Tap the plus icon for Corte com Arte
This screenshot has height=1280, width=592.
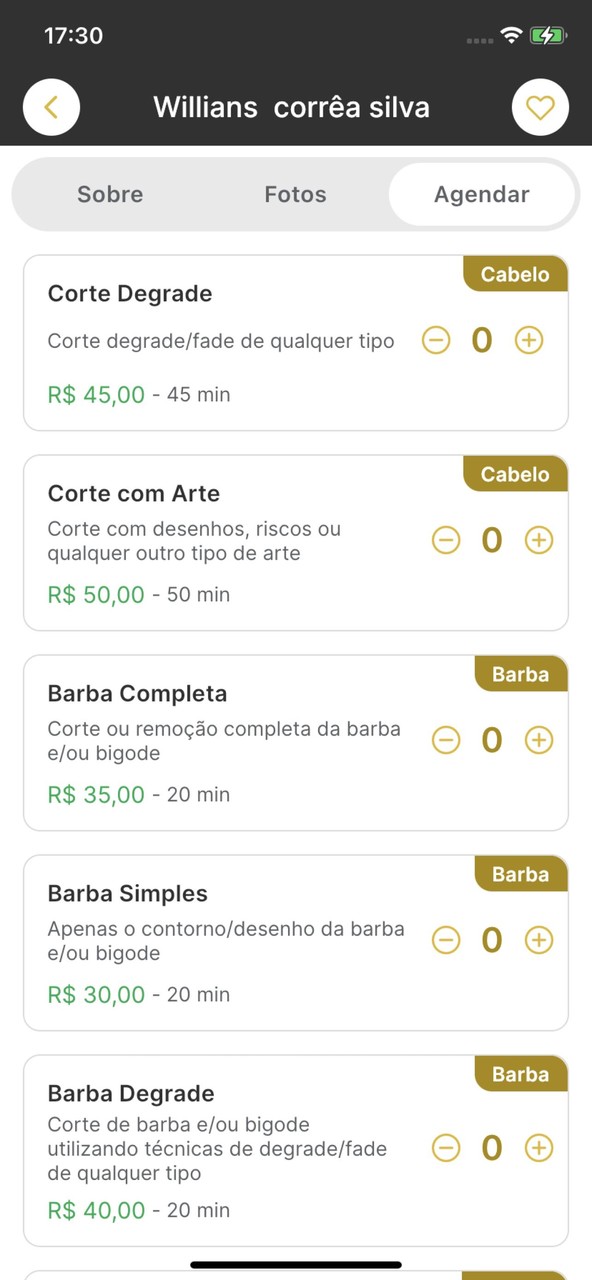coord(538,540)
